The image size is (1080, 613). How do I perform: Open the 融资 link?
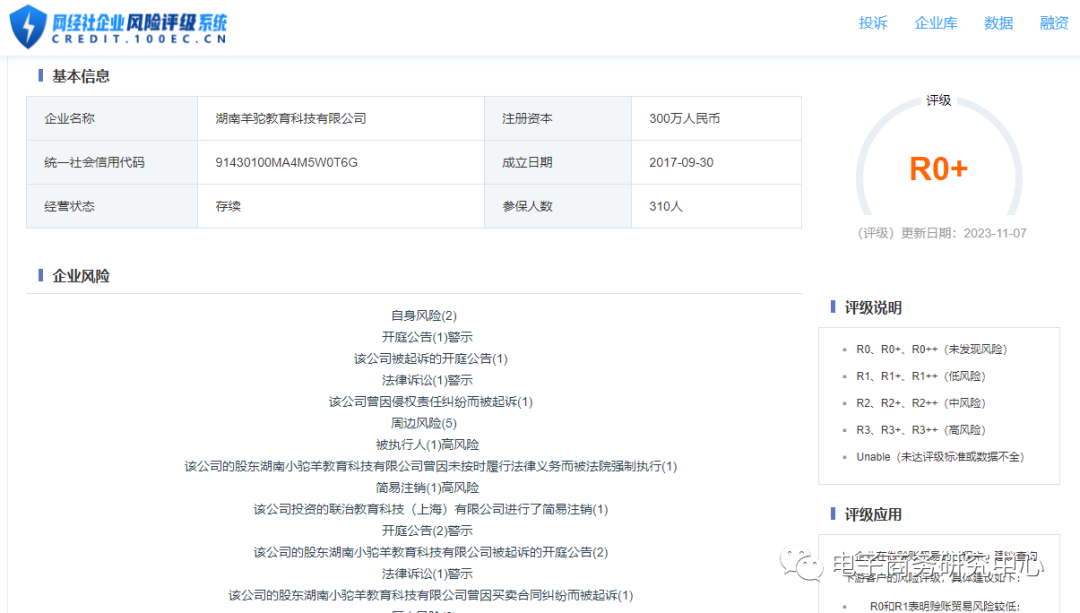click(1054, 22)
